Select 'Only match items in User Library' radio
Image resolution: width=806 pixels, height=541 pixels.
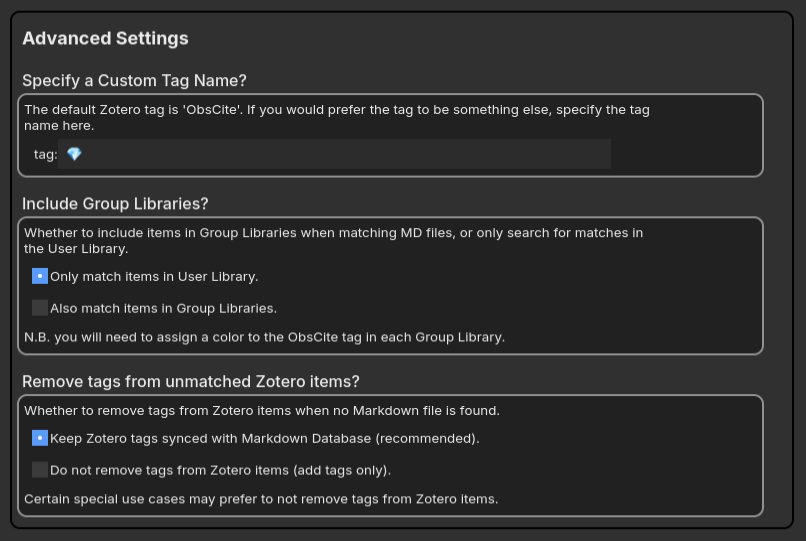[x=40, y=276]
